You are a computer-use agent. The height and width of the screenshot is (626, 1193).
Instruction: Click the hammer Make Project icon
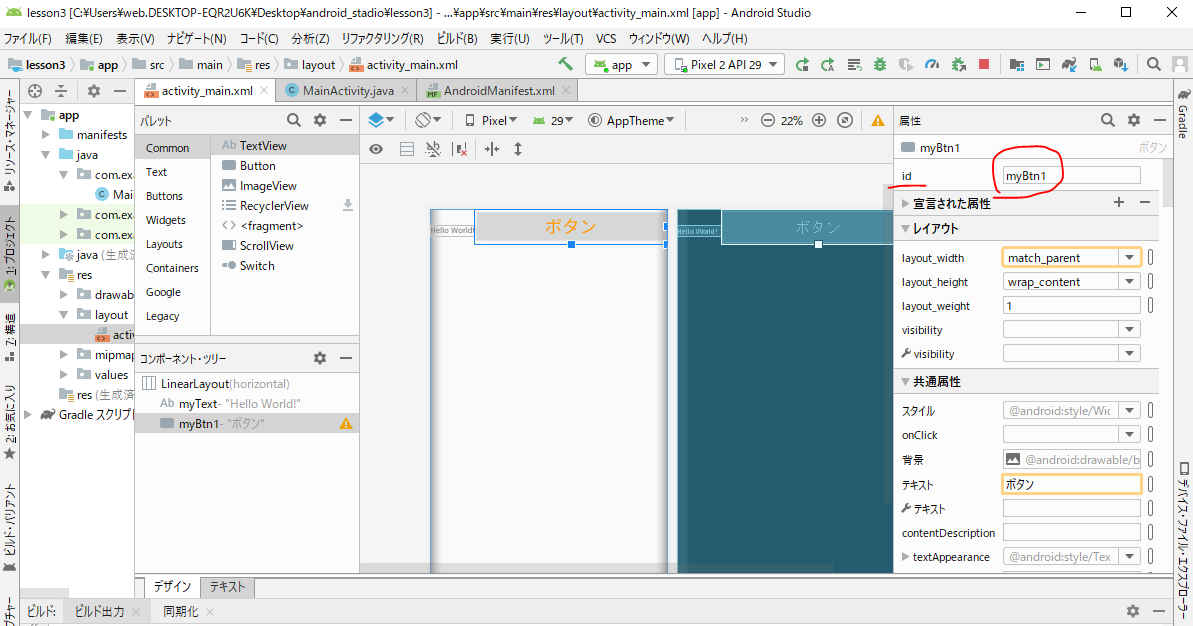[566, 64]
